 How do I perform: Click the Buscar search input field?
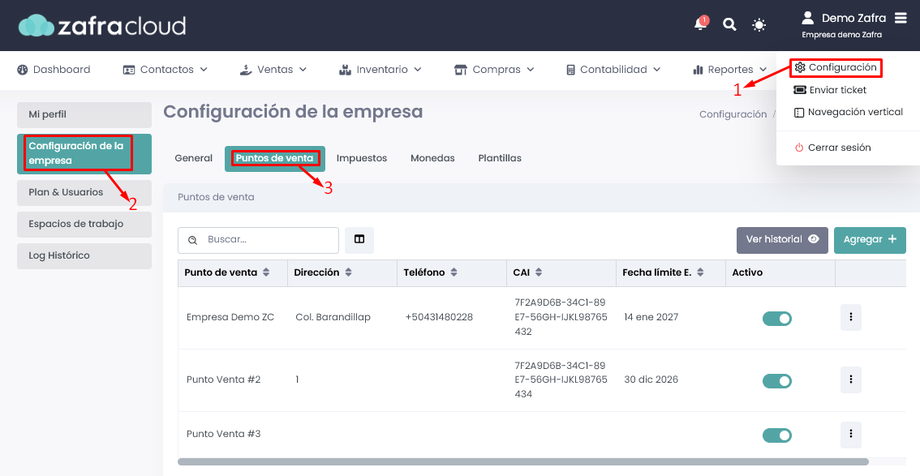[258, 240]
